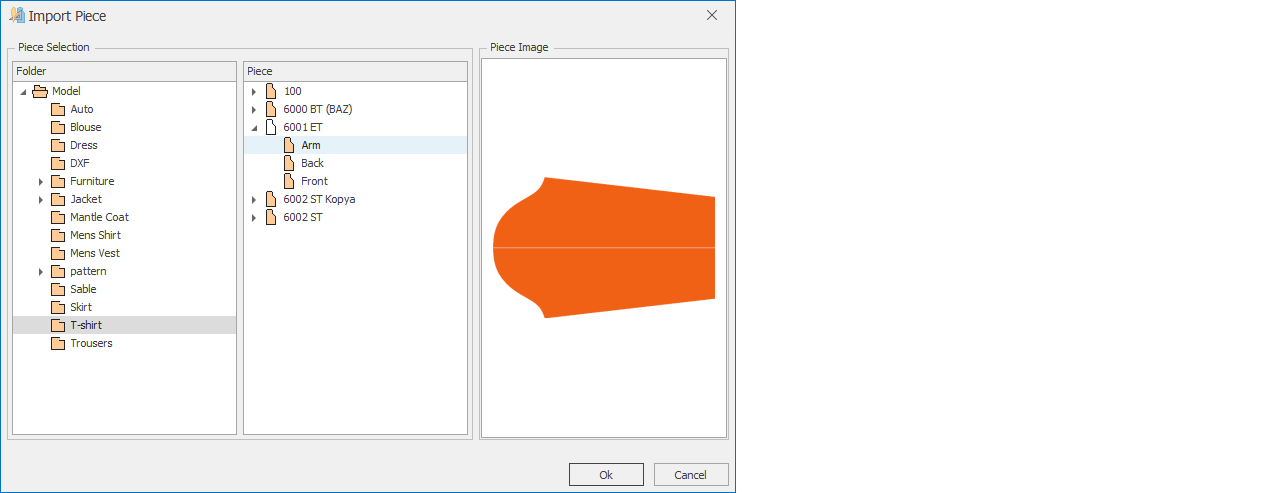Collapse the 6001 ET piece group
1270x493 pixels.
pos(254,128)
